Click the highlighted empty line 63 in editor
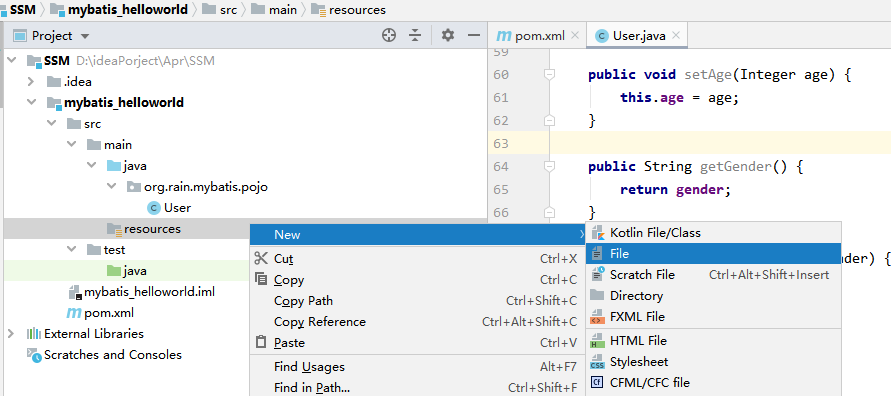Viewport: 891px width, 396px height. click(x=721, y=143)
